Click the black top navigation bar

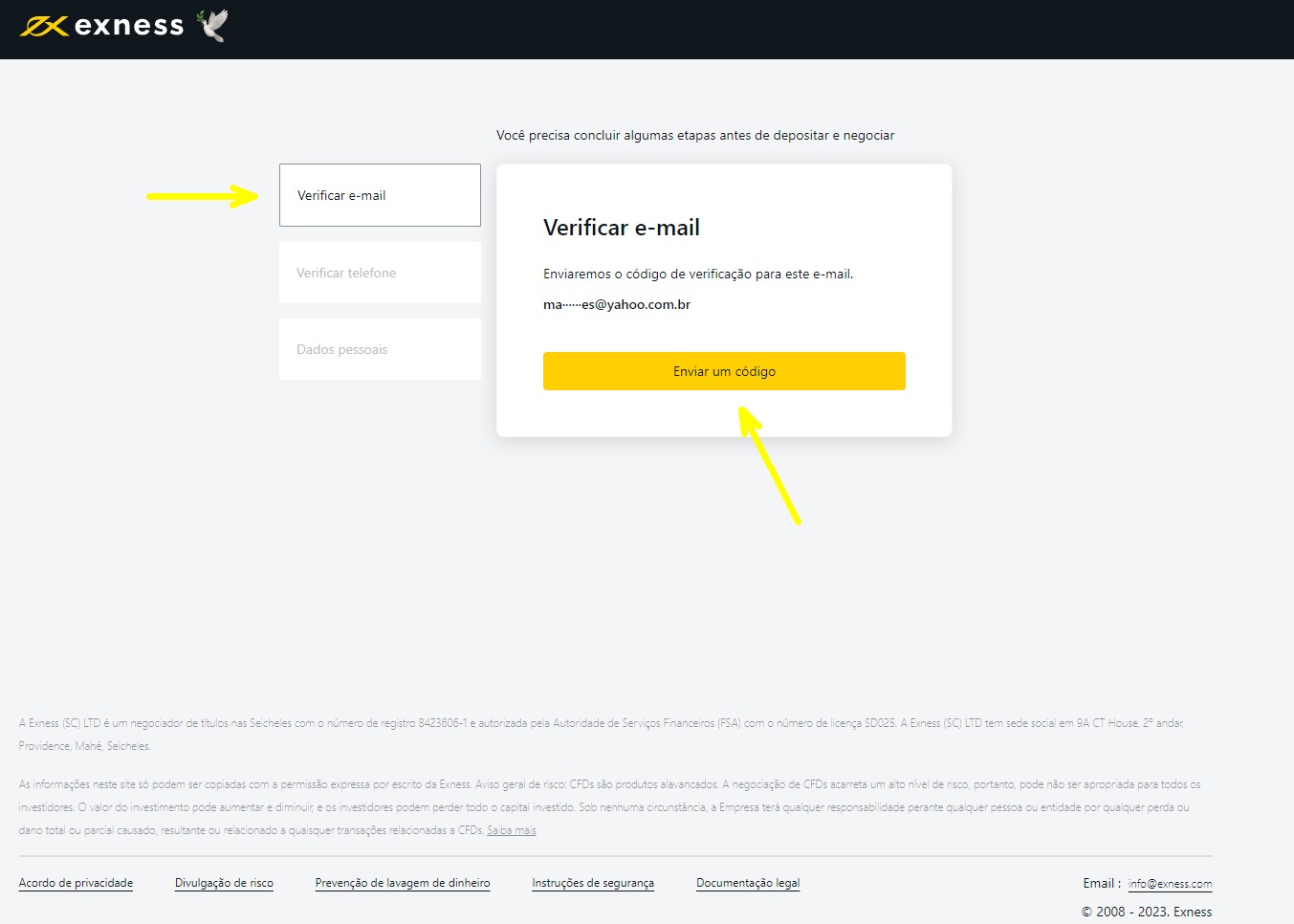[647, 29]
